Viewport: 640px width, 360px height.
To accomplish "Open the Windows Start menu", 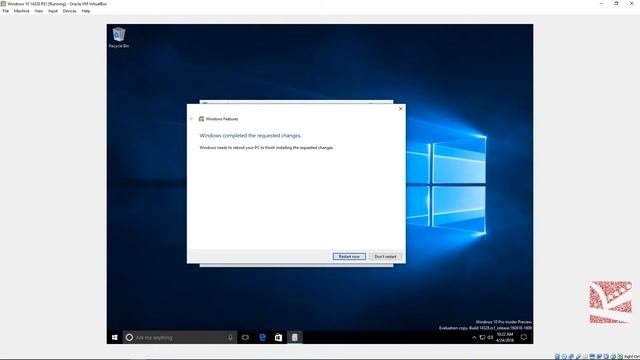I will coord(115,338).
